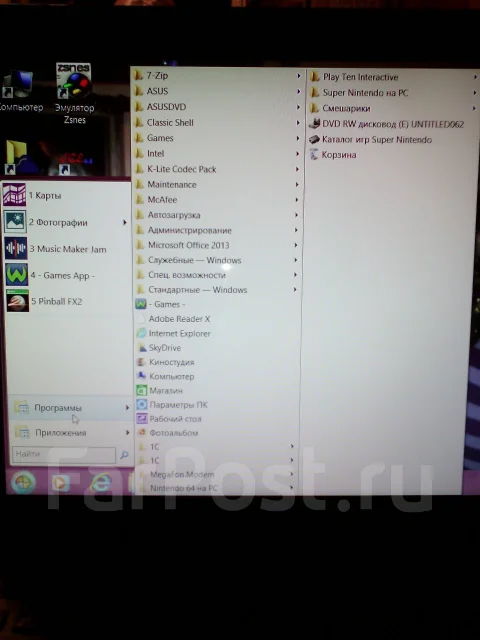
Task: Open Служебные — Windows folder
Action: point(218,260)
